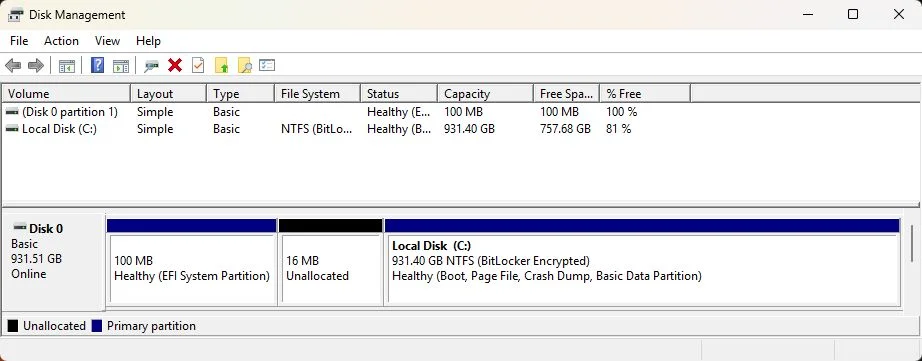
Task: Click the 931.40 GB capacity cell
Action: pos(469,129)
